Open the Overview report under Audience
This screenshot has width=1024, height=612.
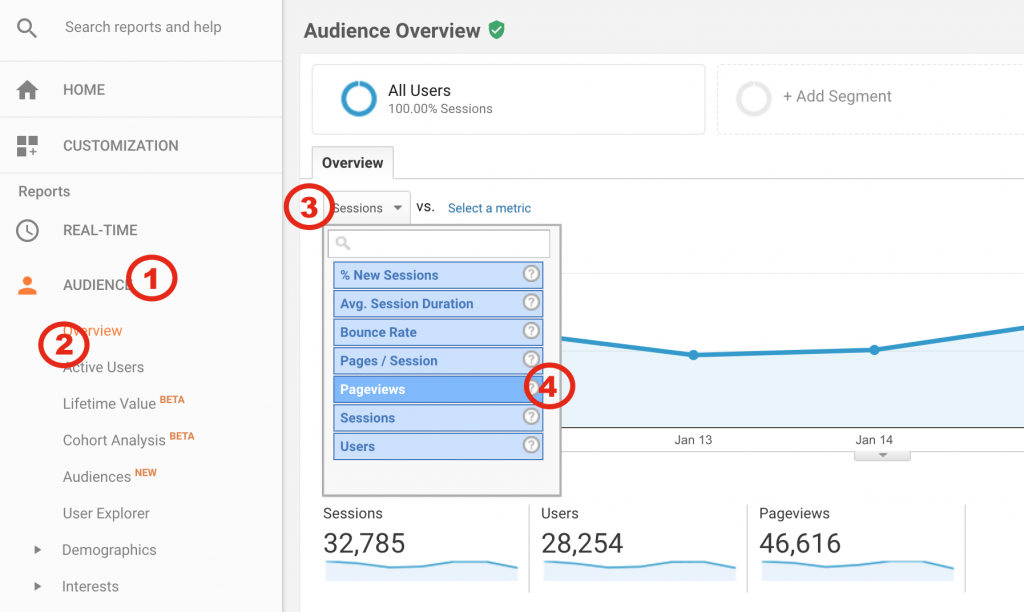[94, 330]
